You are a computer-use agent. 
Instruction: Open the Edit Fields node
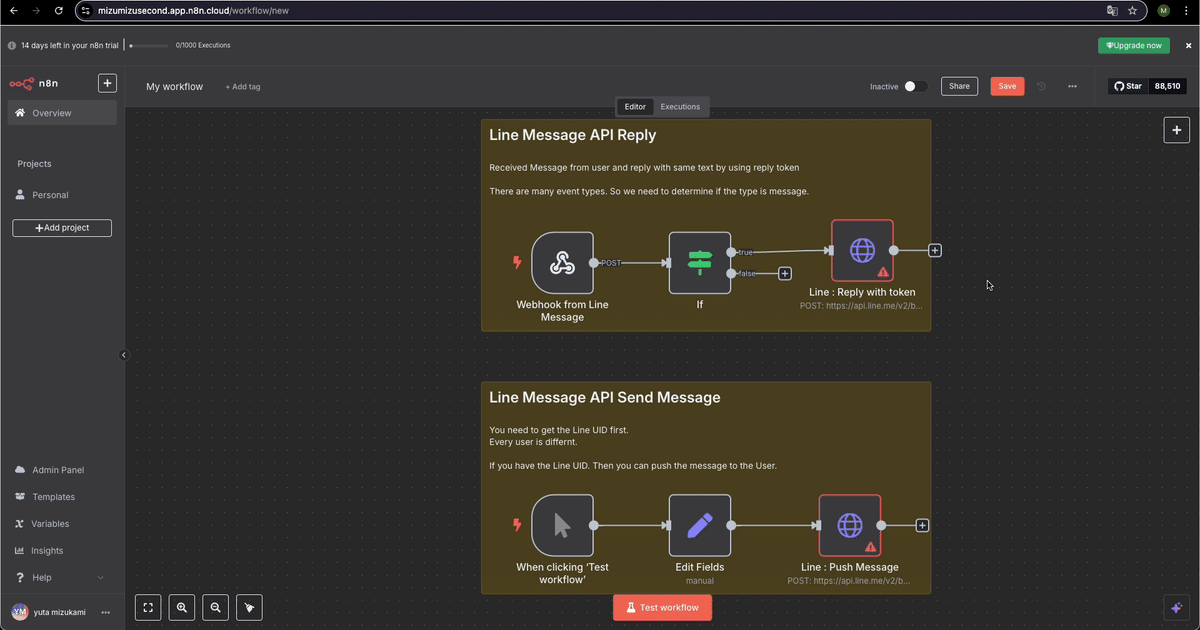pos(699,525)
